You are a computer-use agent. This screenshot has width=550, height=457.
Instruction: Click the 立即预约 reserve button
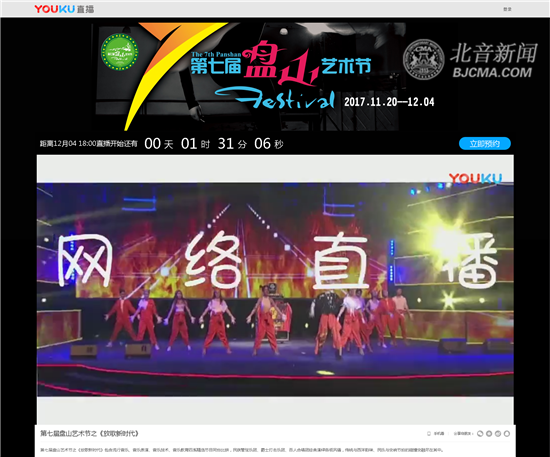click(x=485, y=143)
